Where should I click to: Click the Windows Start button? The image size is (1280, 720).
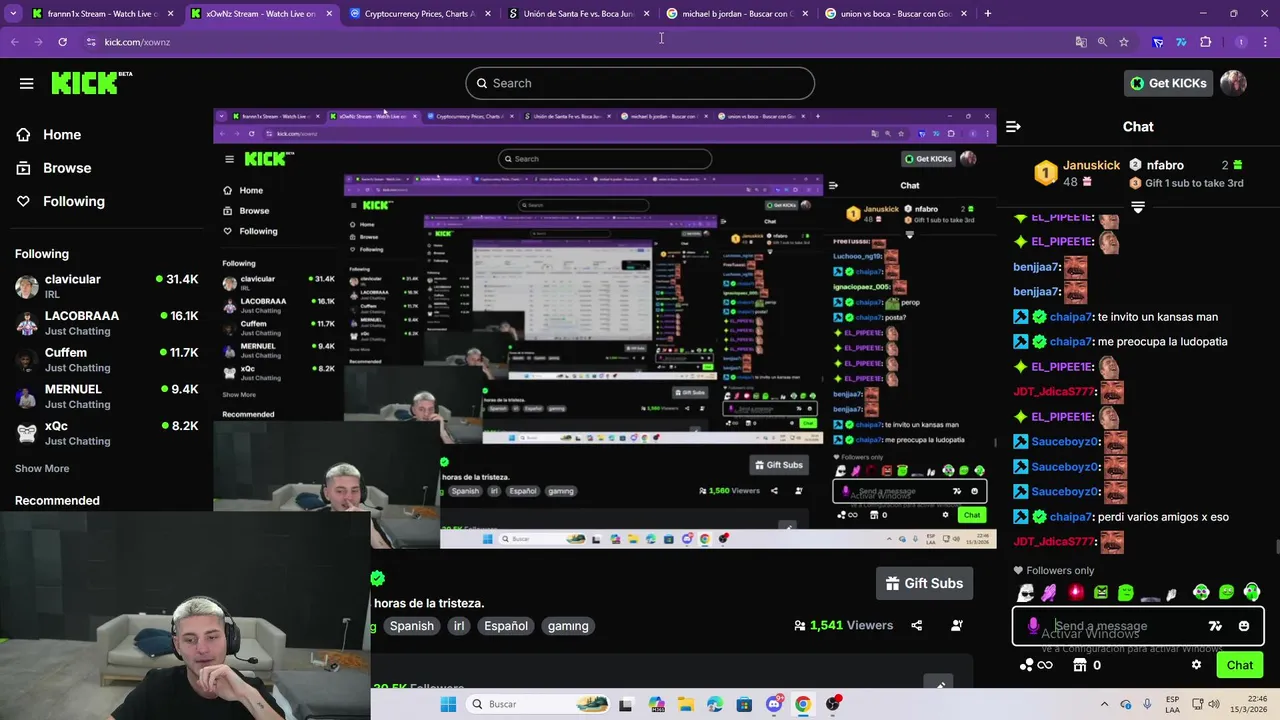448,704
